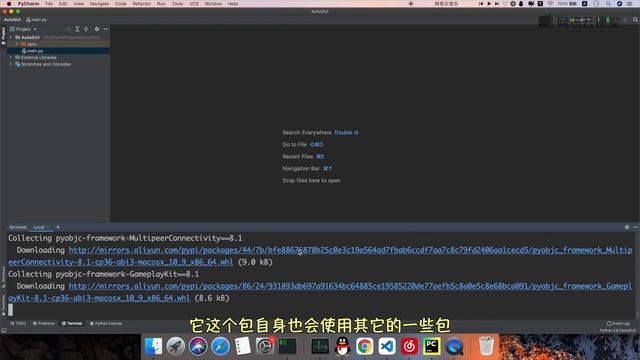Open System Preferences from the Dock
This screenshot has width=640, height=360.
[x=265, y=346]
